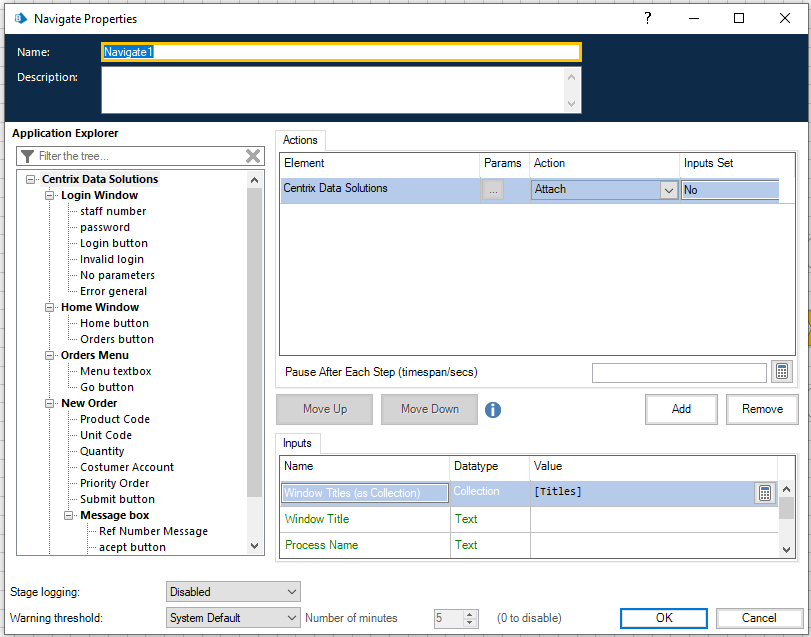Select the Login button tree element

pyautogui.click(x=113, y=243)
